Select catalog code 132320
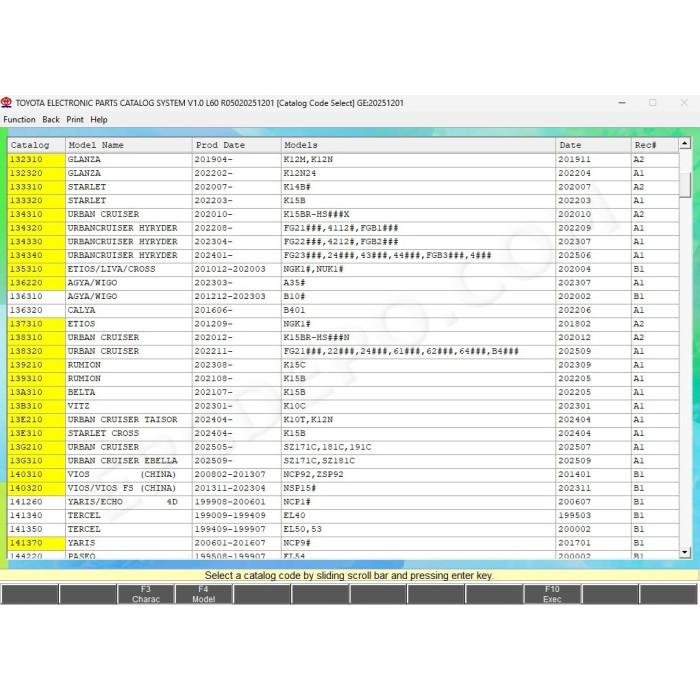Screen dimensions: 700x700 [x=36, y=173]
